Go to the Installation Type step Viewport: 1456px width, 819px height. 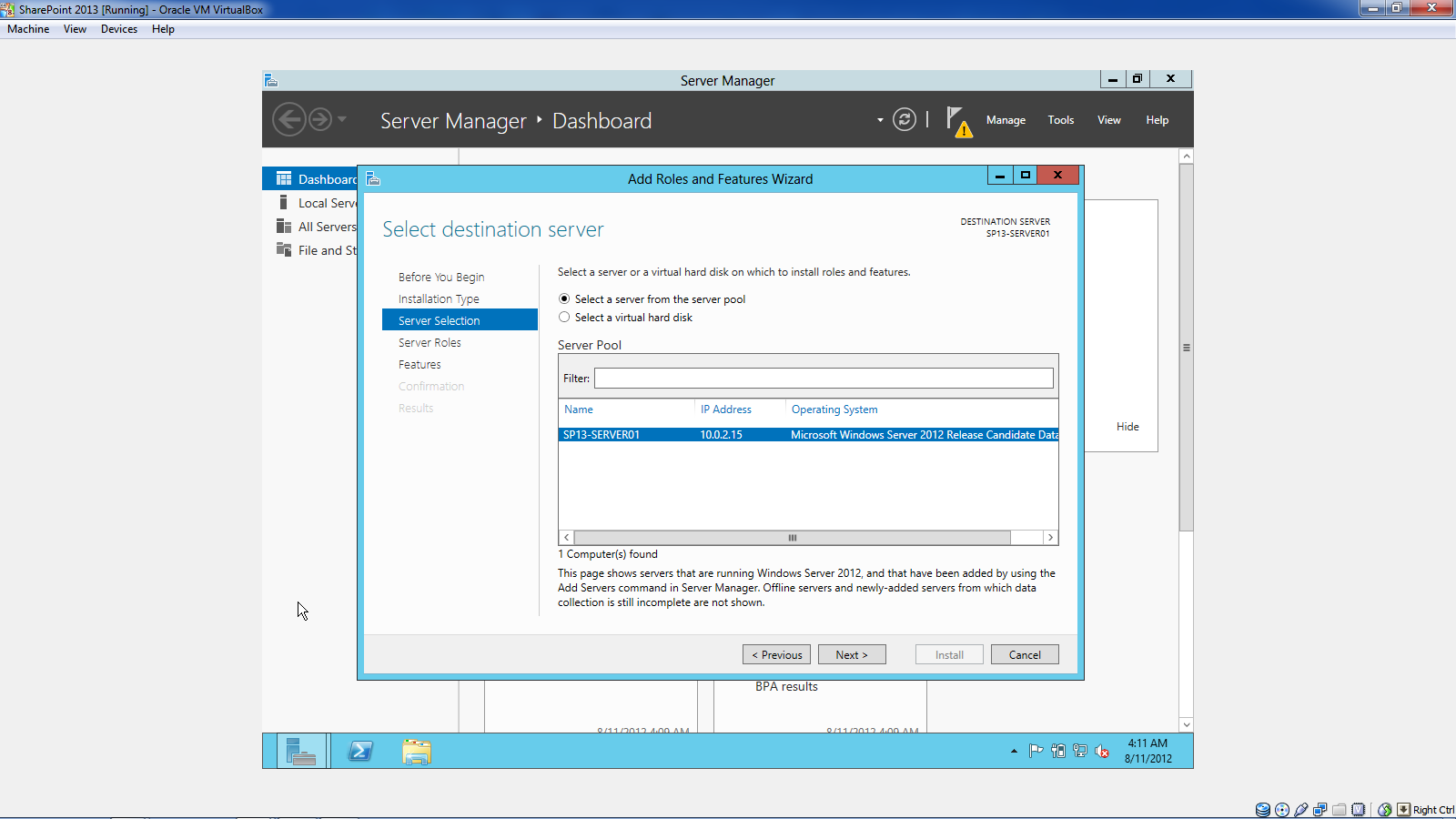tap(439, 298)
